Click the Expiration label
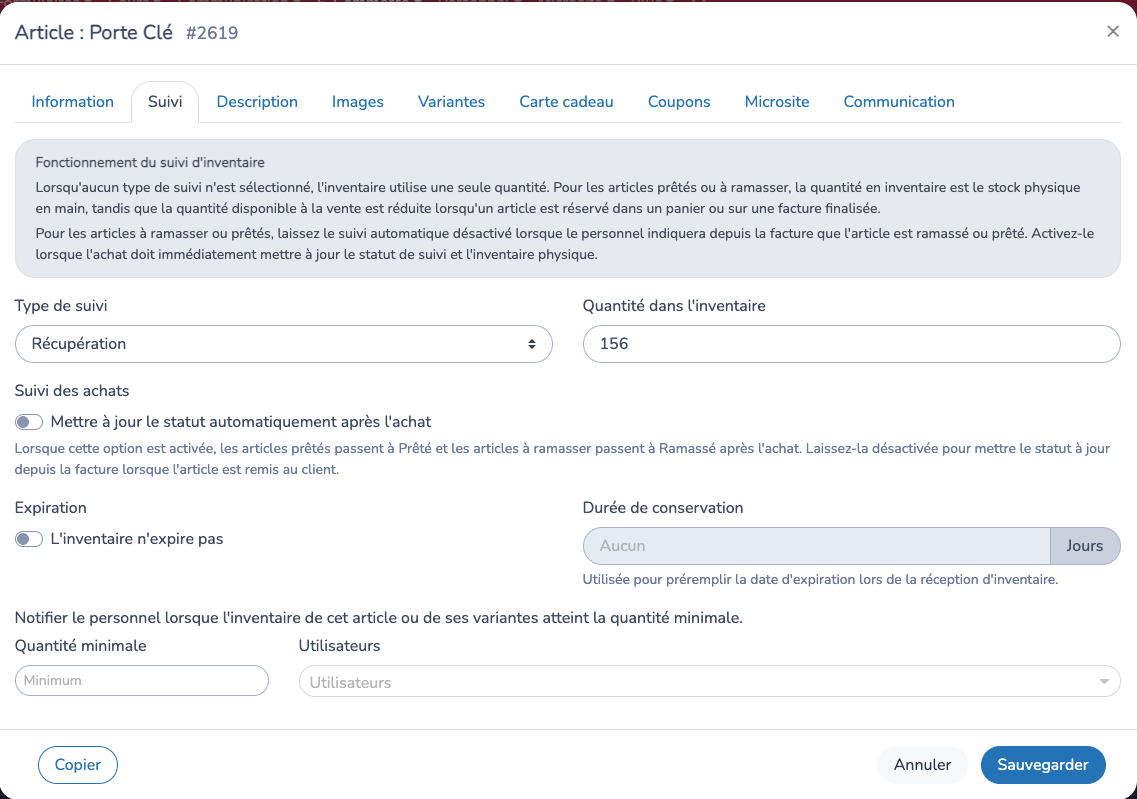 click(51, 508)
